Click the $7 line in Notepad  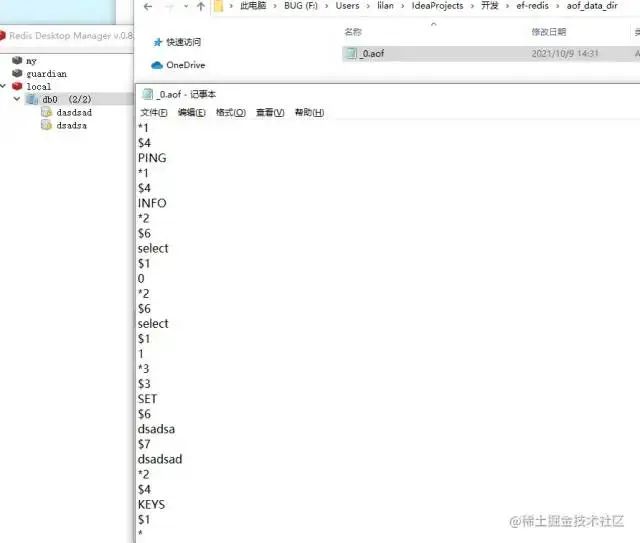pos(144,444)
